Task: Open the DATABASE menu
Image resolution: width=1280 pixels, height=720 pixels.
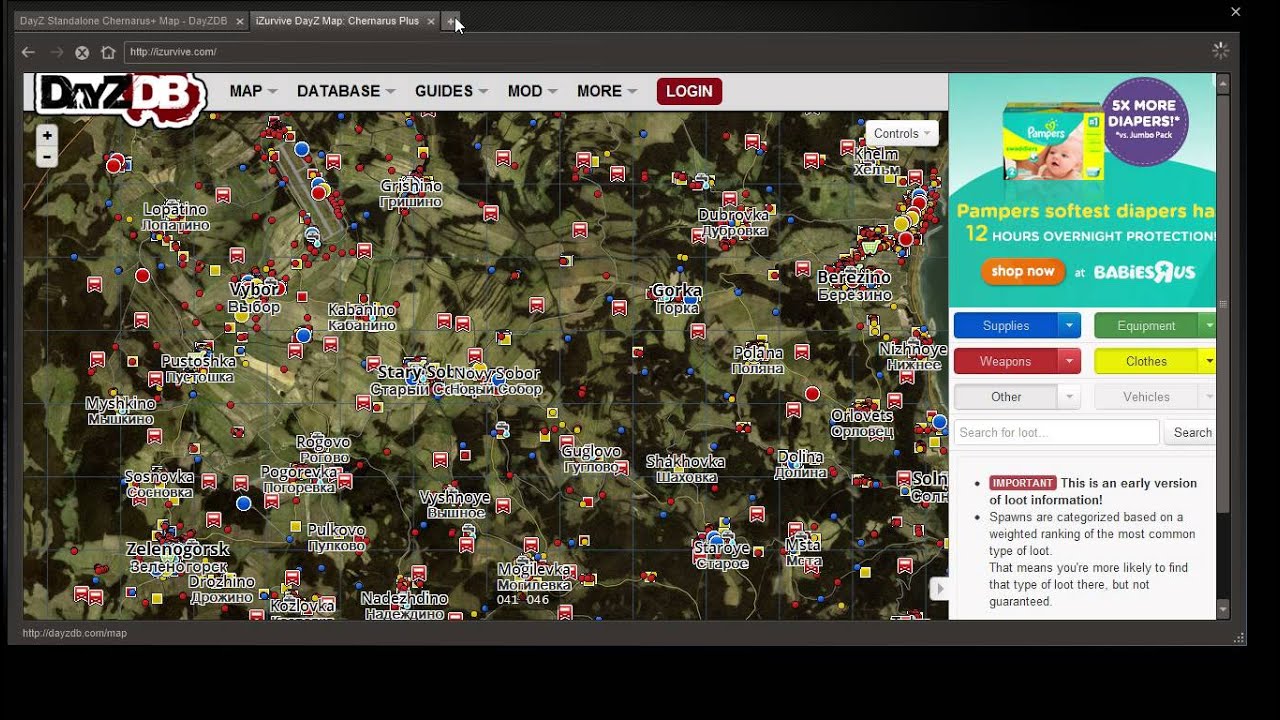Action: [346, 91]
